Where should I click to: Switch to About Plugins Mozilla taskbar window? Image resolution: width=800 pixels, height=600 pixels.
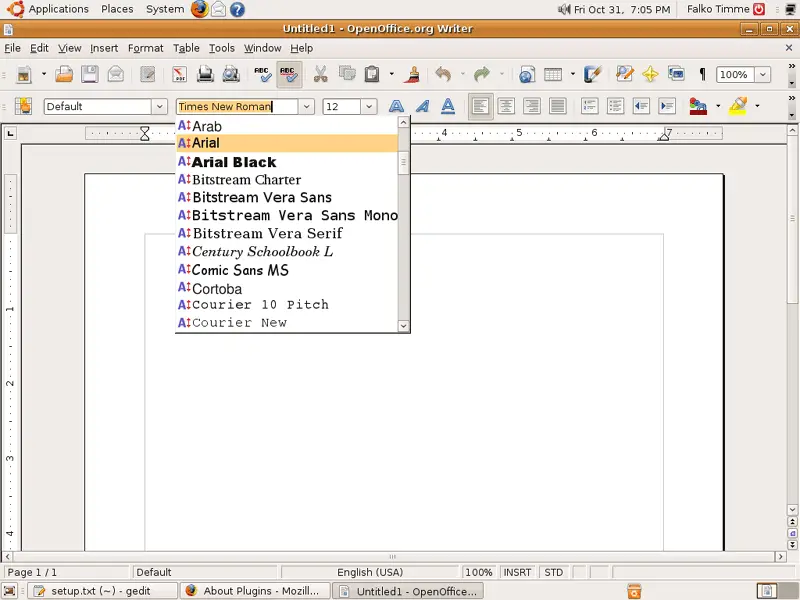tap(255, 591)
